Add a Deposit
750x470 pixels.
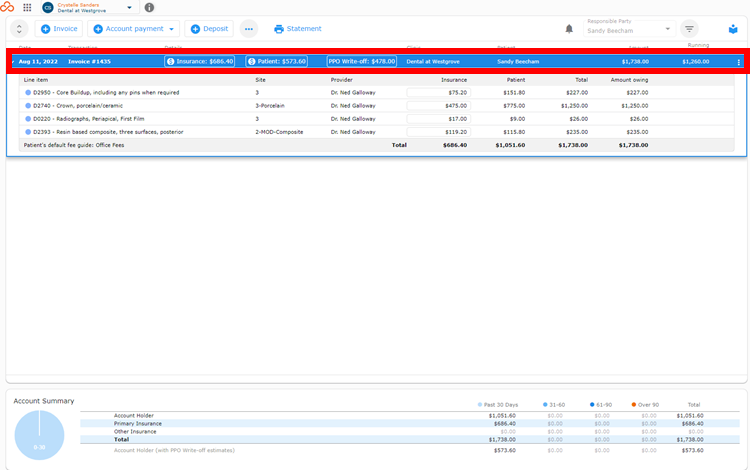pyautogui.click(x=209, y=29)
